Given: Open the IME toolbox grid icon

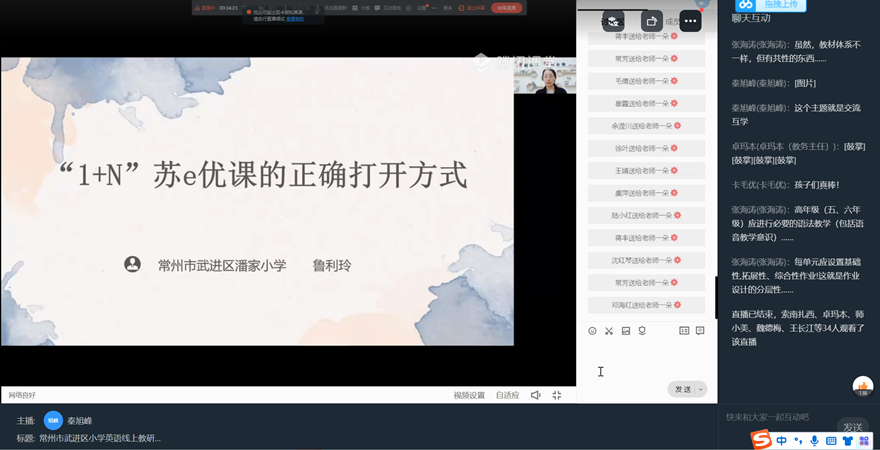Looking at the screenshot, I should (x=864, y=441).
